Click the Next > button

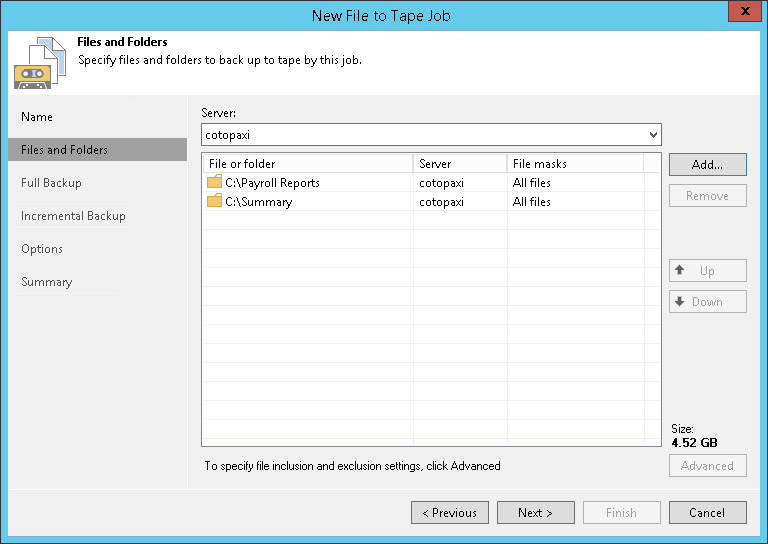pyautogui.click(x=536, y=513)
